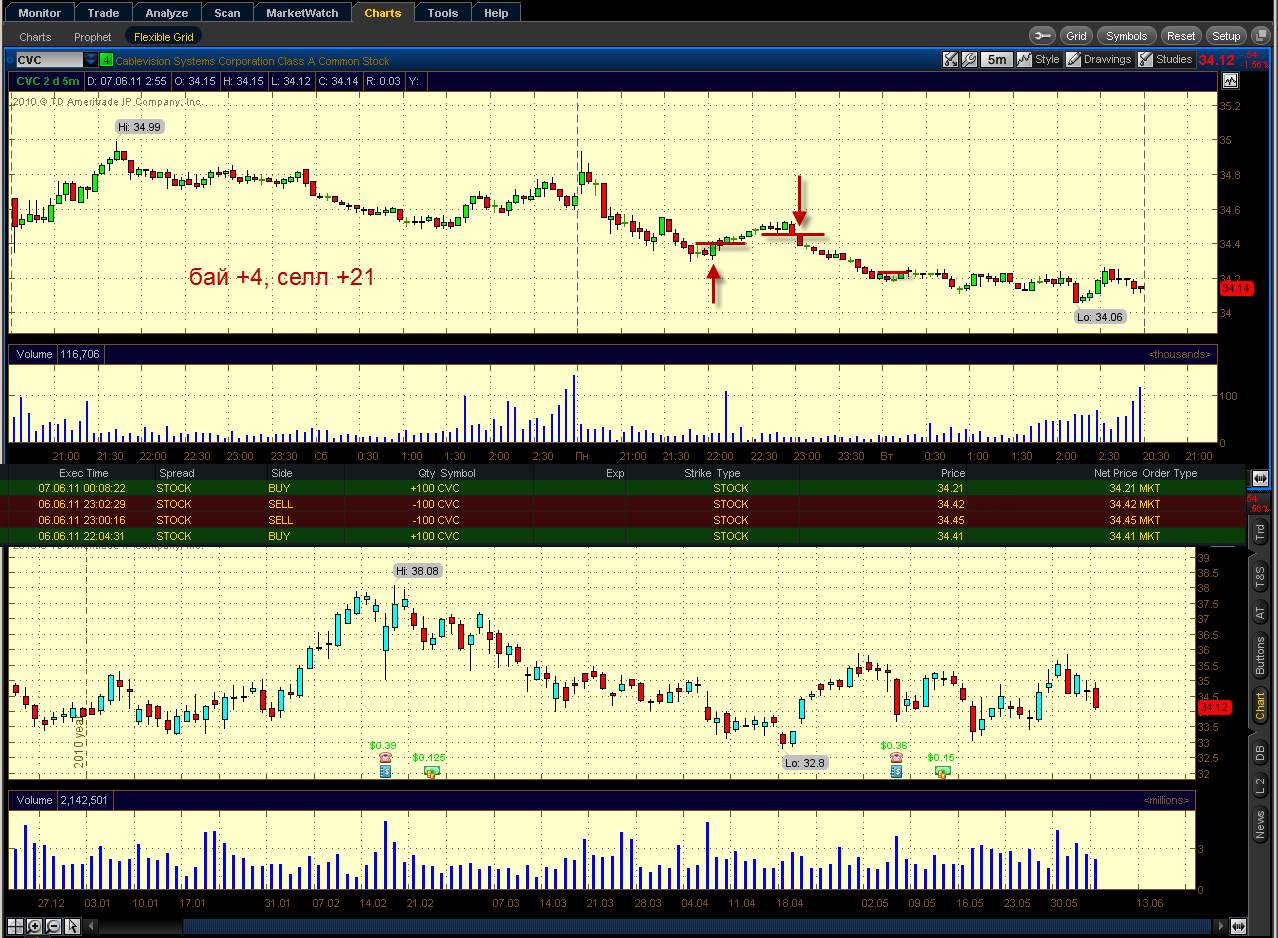Click the $0.39 earnings phone icon
Screen dimensions: 1278x938
coord(385,759)
